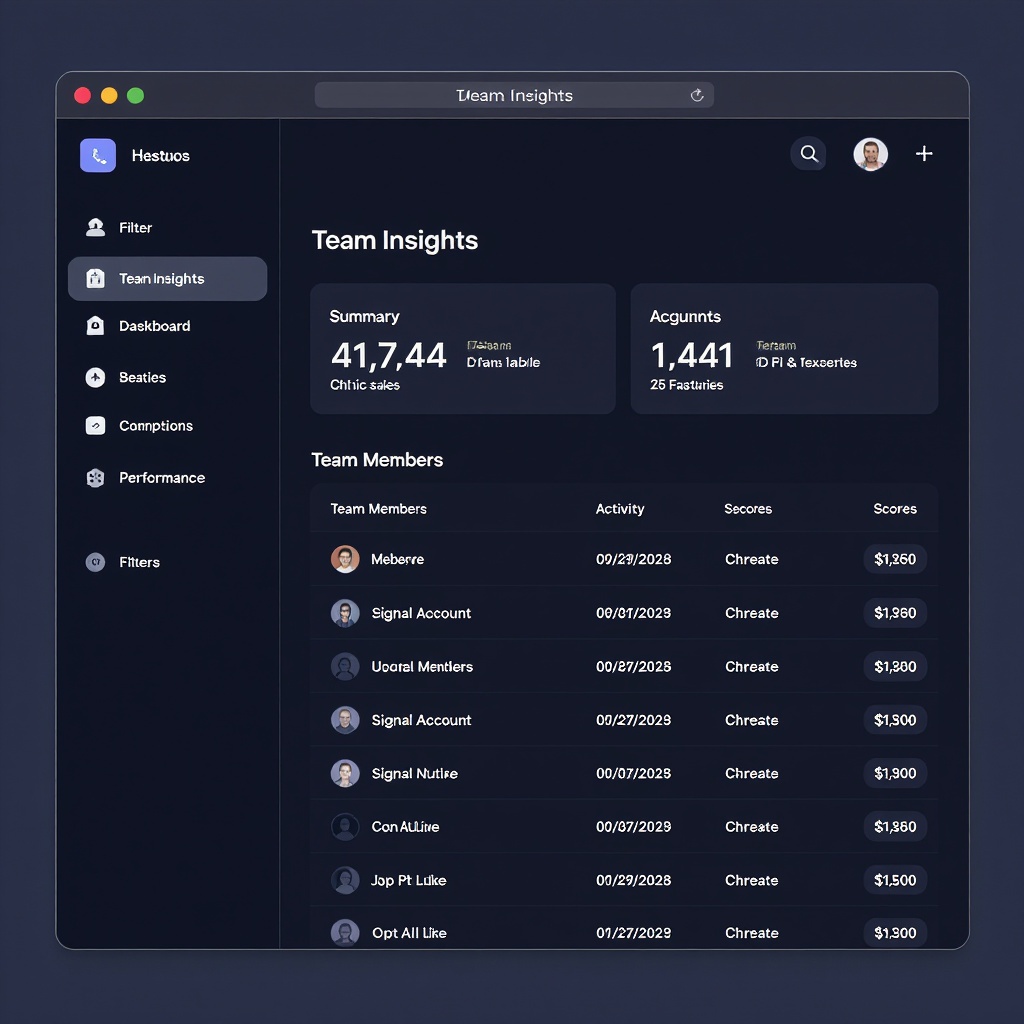Open the Mebenre member row name
1024x1024 pixels.
pos(398,559)
